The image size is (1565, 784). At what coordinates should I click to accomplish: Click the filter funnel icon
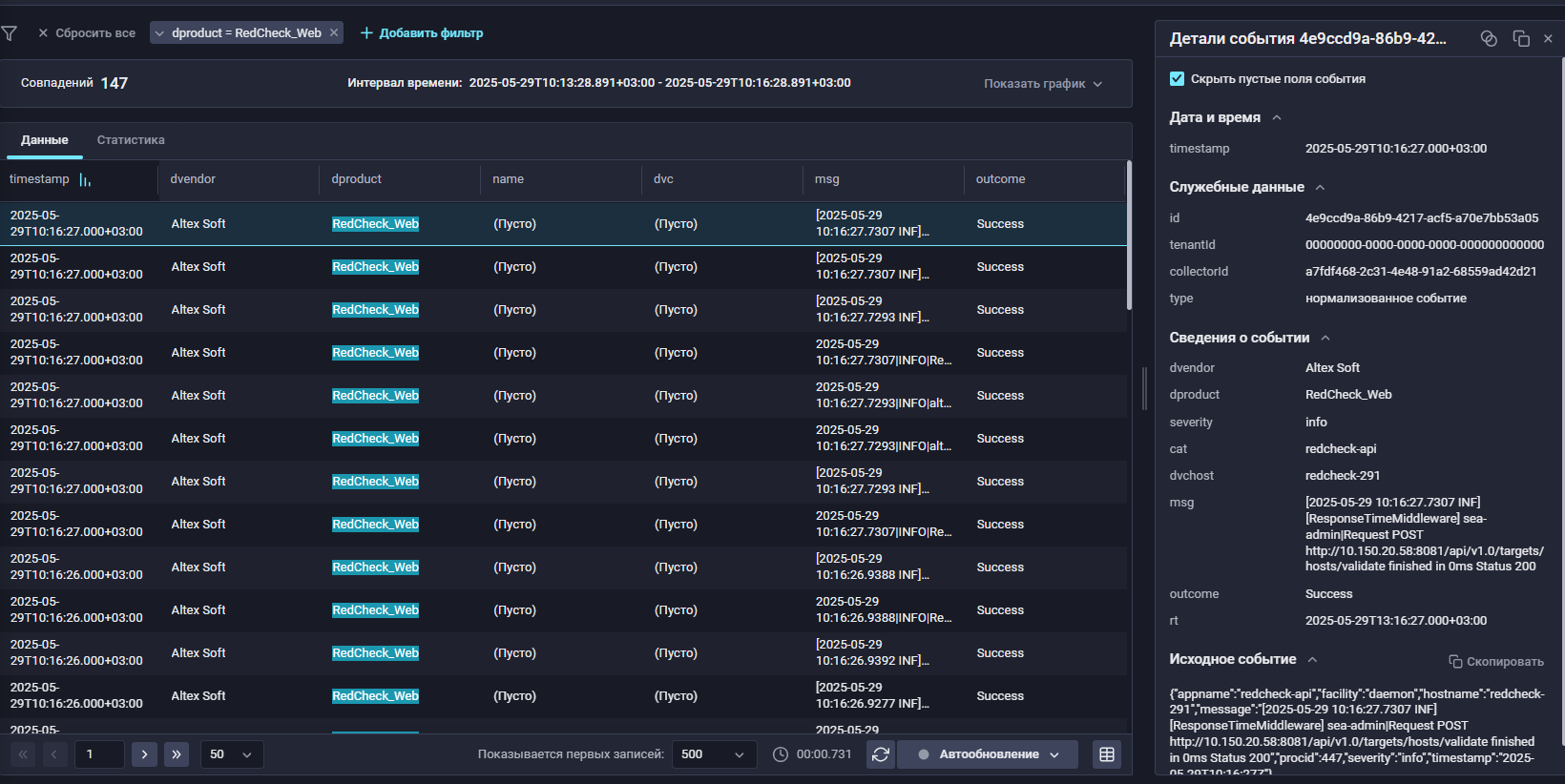click(x=10, y=33)
